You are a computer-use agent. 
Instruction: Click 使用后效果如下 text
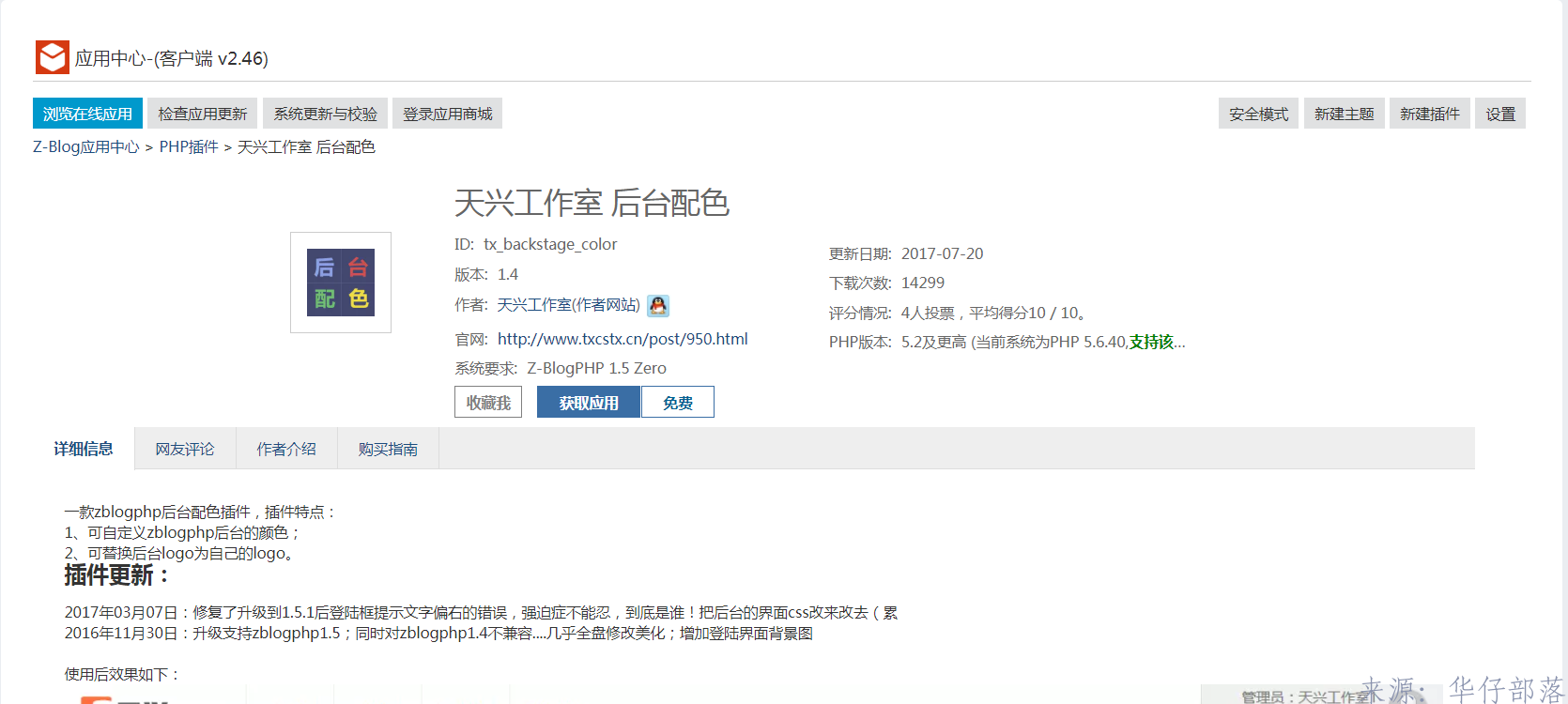(x=122, y=674)
